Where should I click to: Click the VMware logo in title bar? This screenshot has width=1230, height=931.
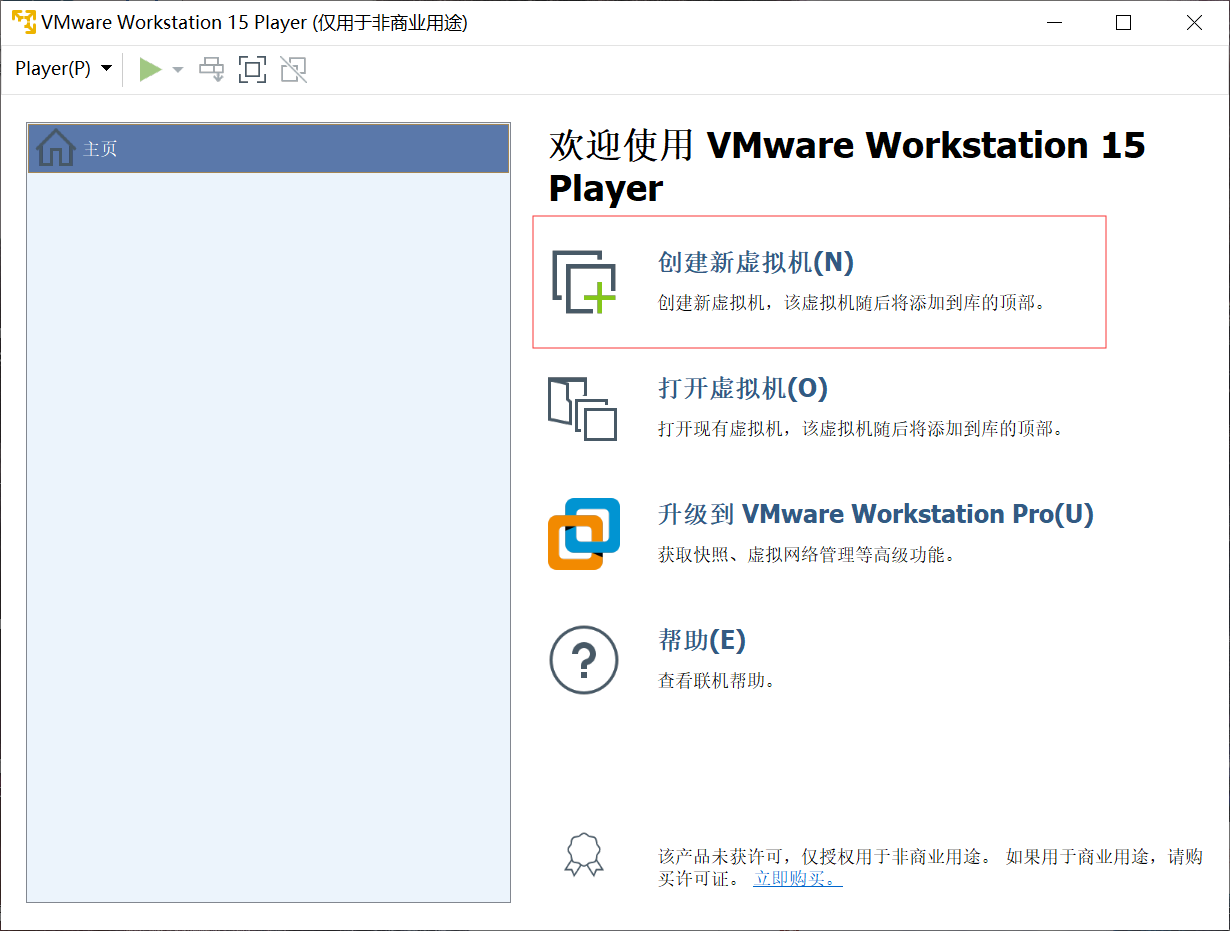coord(23,22)
